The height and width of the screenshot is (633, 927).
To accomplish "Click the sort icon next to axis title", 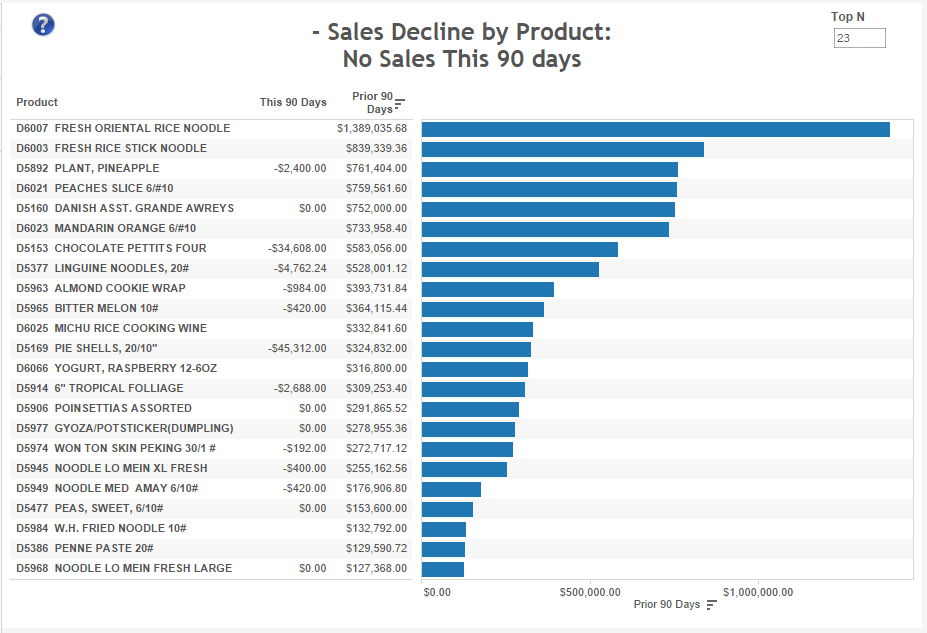I will 712,604.
